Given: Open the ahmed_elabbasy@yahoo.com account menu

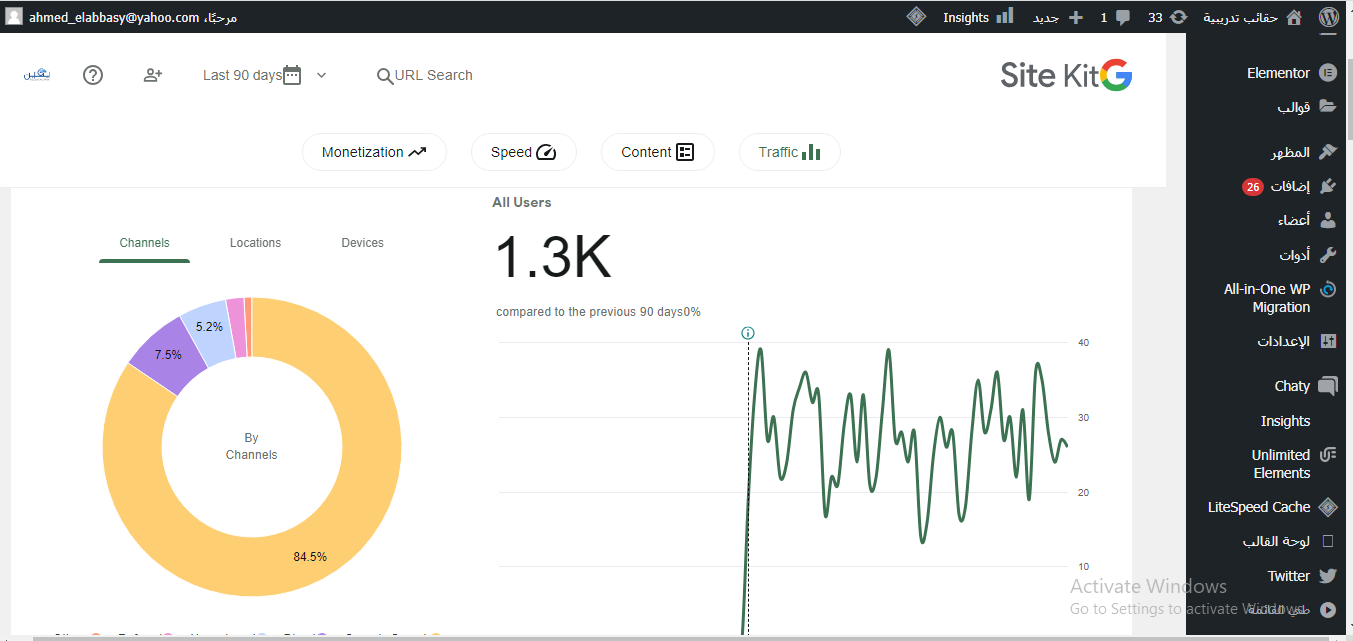Looking at the screenshot, I should pos(121,17).
